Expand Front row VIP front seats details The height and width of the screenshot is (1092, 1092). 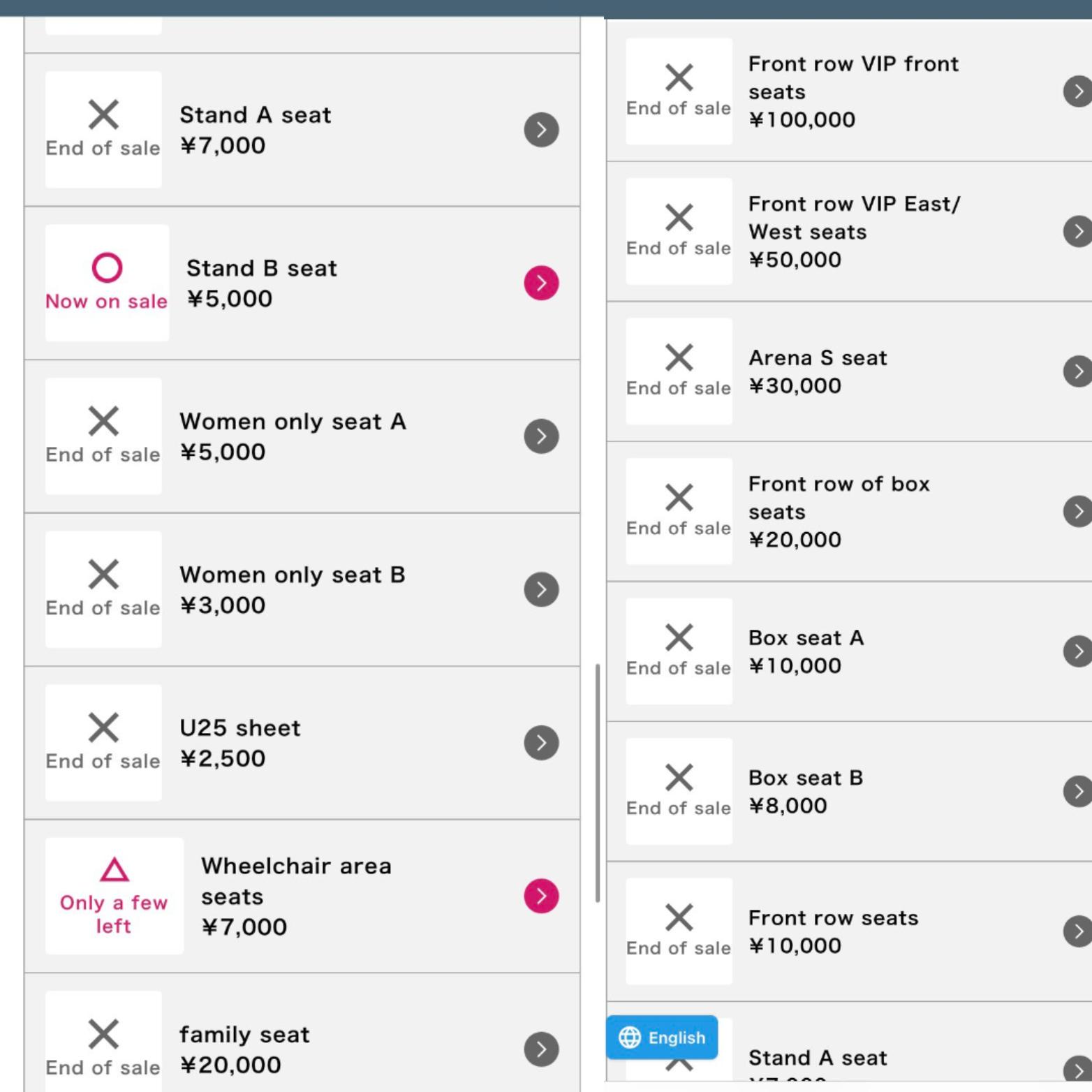(1077, 91)
